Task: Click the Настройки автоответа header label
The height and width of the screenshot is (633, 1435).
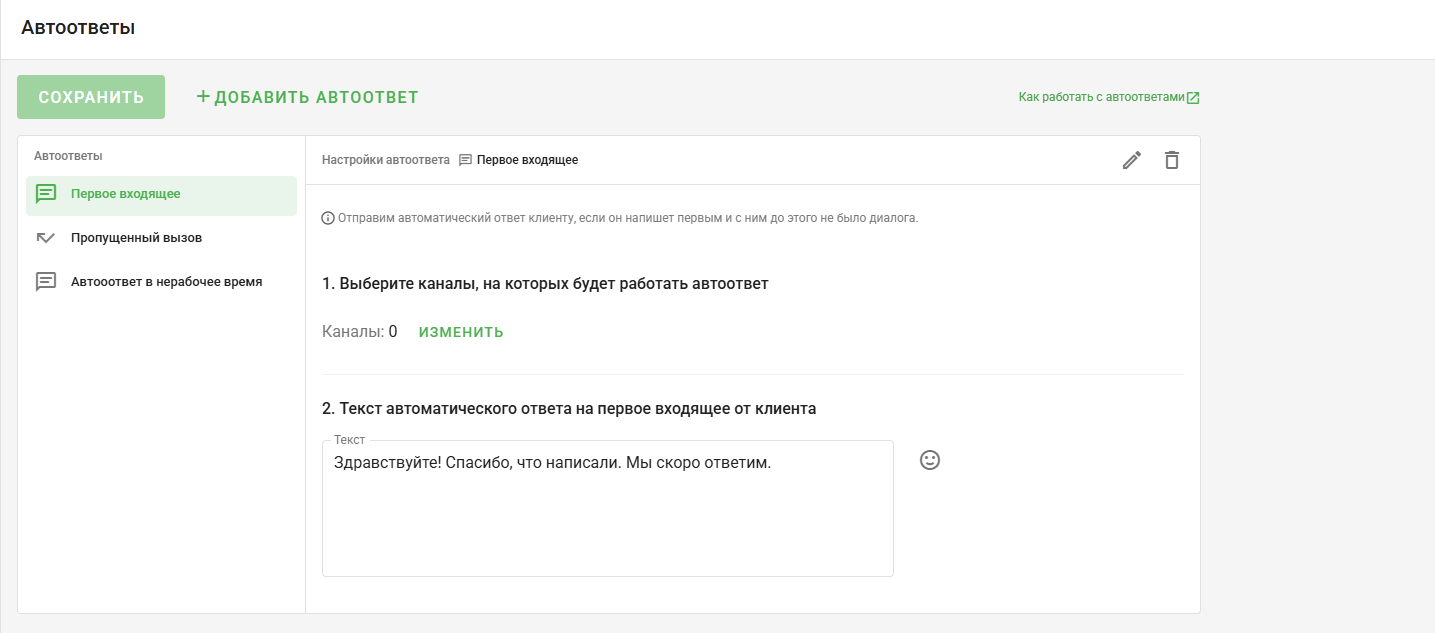Action: [386, 160]
